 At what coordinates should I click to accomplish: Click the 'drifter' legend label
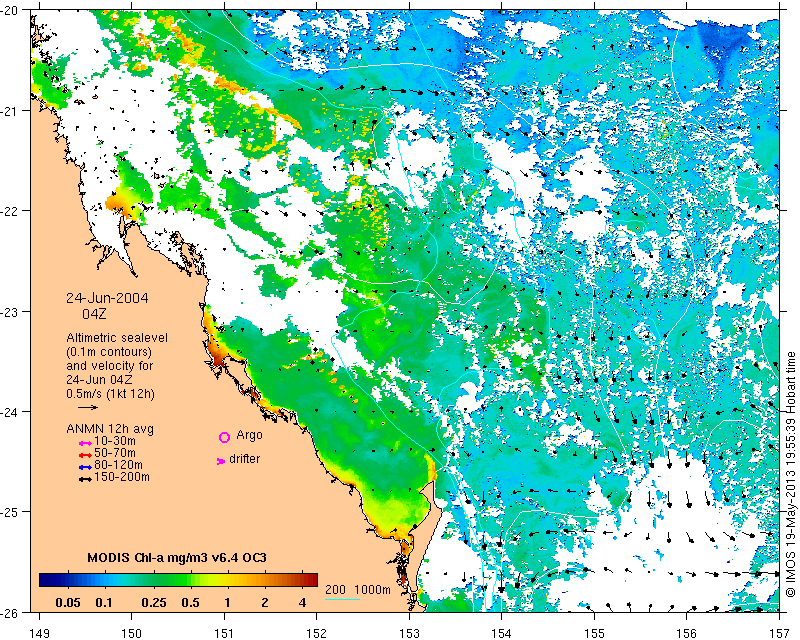coord(244,459)
